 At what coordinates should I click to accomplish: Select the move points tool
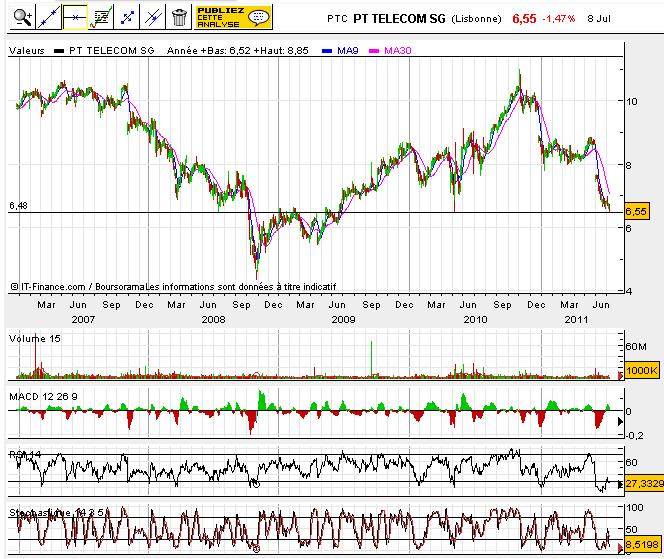[x=127, y=17]
